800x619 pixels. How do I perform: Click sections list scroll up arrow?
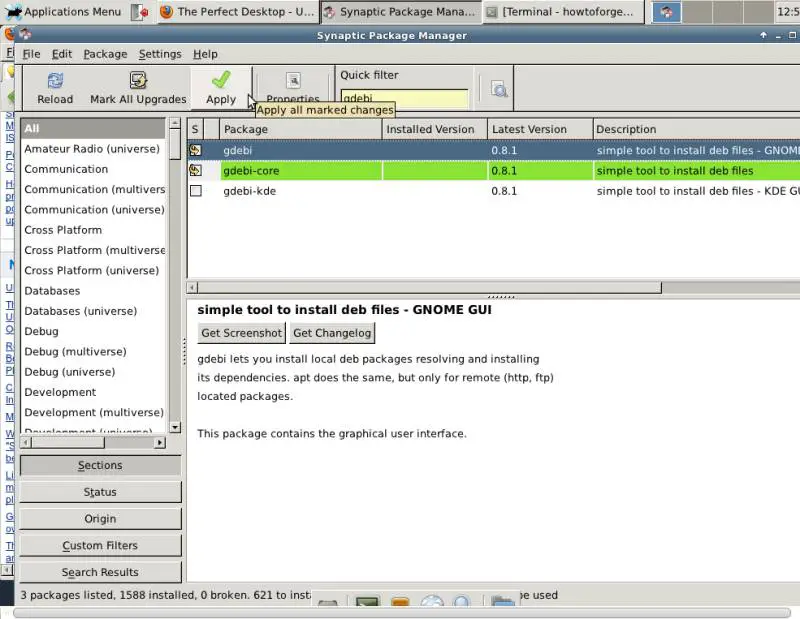pyautogui.click(x=175, y=123)
